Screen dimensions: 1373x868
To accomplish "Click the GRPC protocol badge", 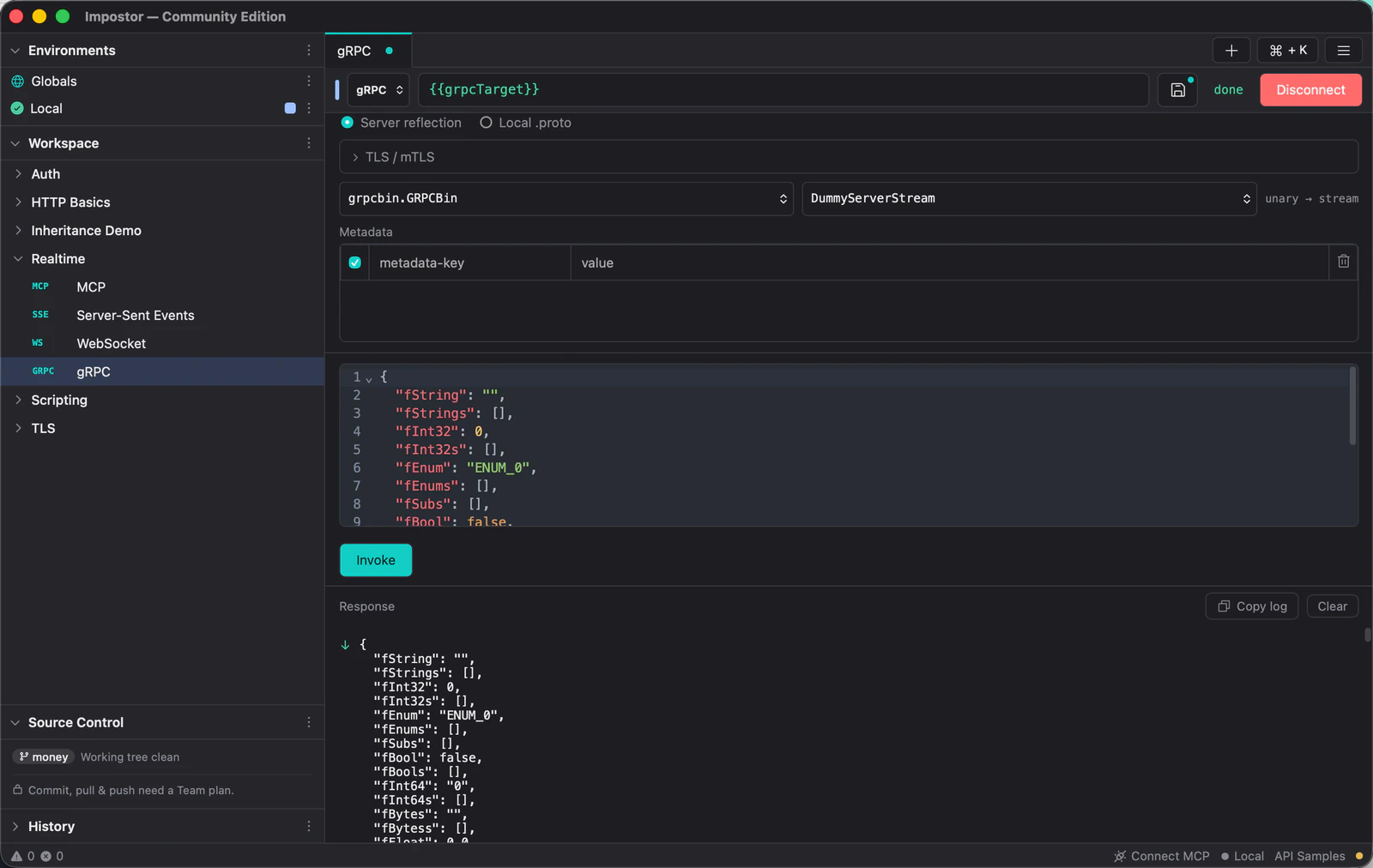I will [x=43, y=371].
